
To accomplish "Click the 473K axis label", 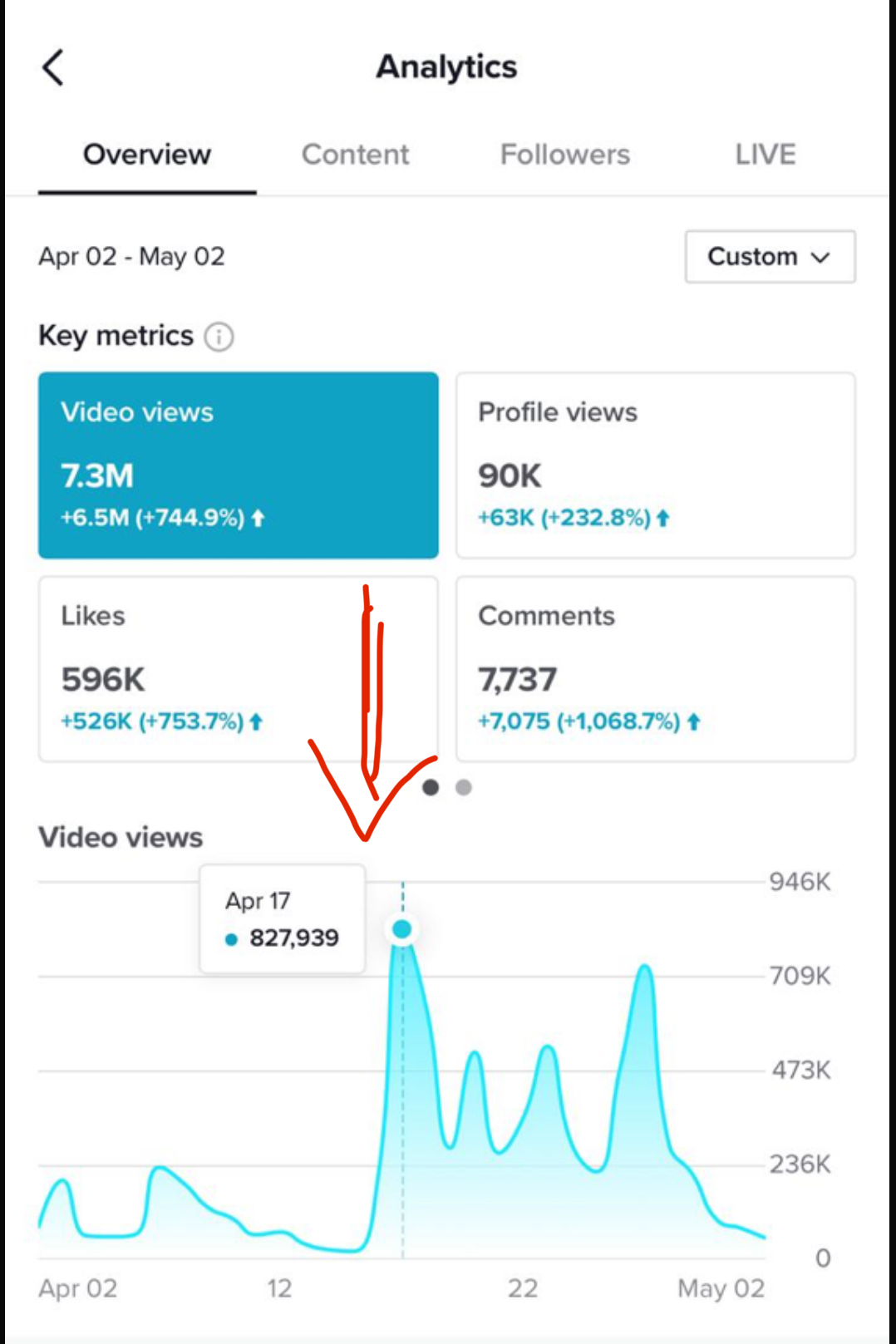I will (x=800, y=1070).
